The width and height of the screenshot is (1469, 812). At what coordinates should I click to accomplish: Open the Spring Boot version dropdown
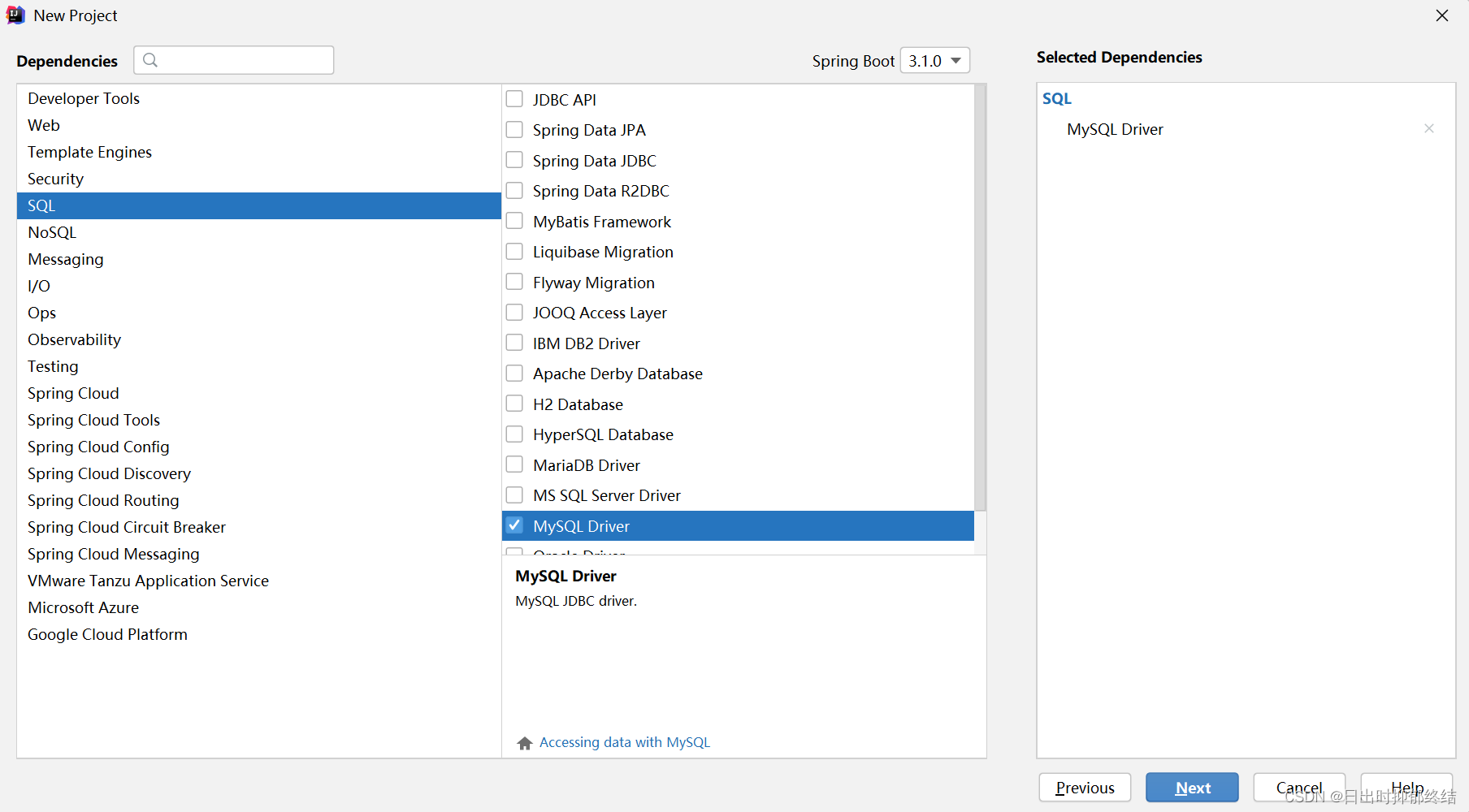tap(935, 61)
